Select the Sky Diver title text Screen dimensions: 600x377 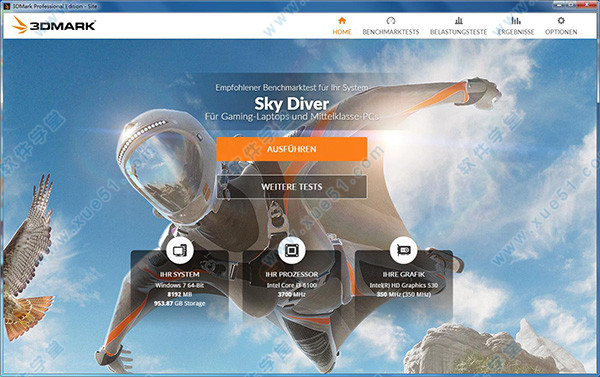[292, 104]
